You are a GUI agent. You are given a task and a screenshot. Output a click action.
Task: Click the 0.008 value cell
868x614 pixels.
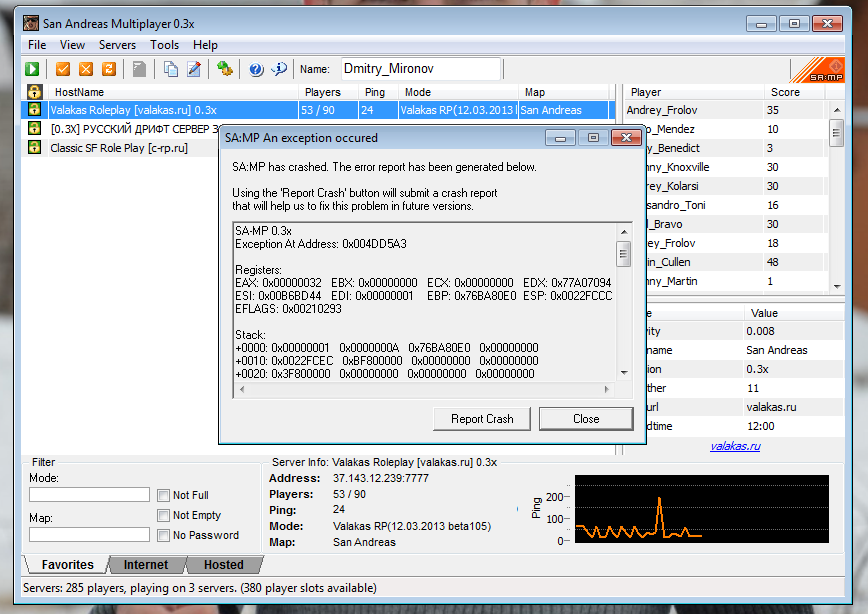click(x=760, y=331)
